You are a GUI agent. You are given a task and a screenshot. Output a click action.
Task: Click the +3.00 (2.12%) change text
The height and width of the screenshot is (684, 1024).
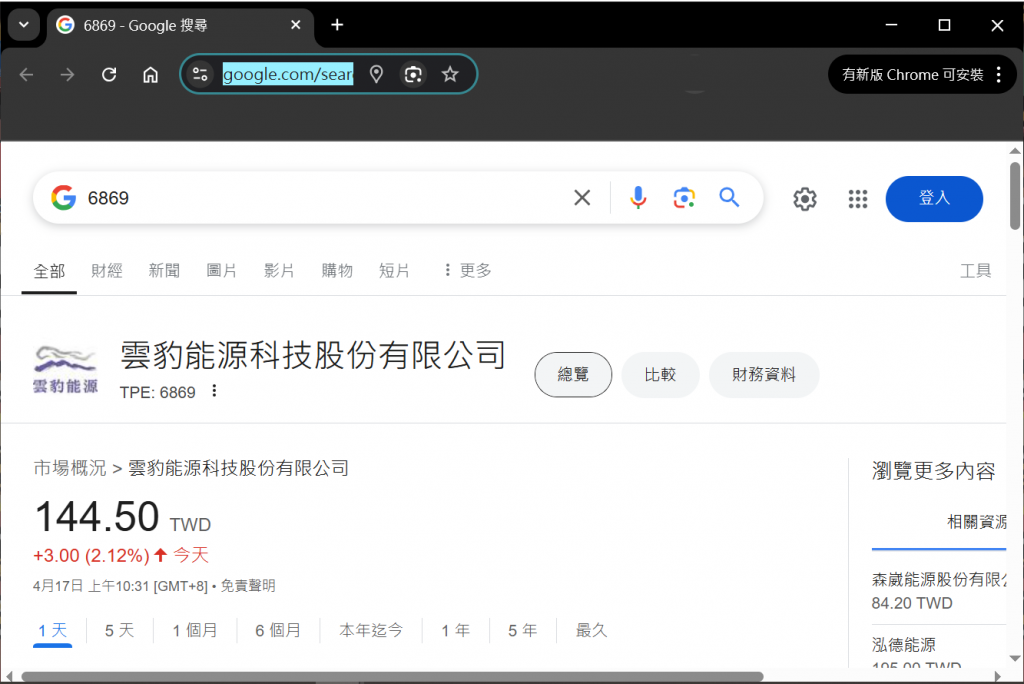(x=91, y=556)
